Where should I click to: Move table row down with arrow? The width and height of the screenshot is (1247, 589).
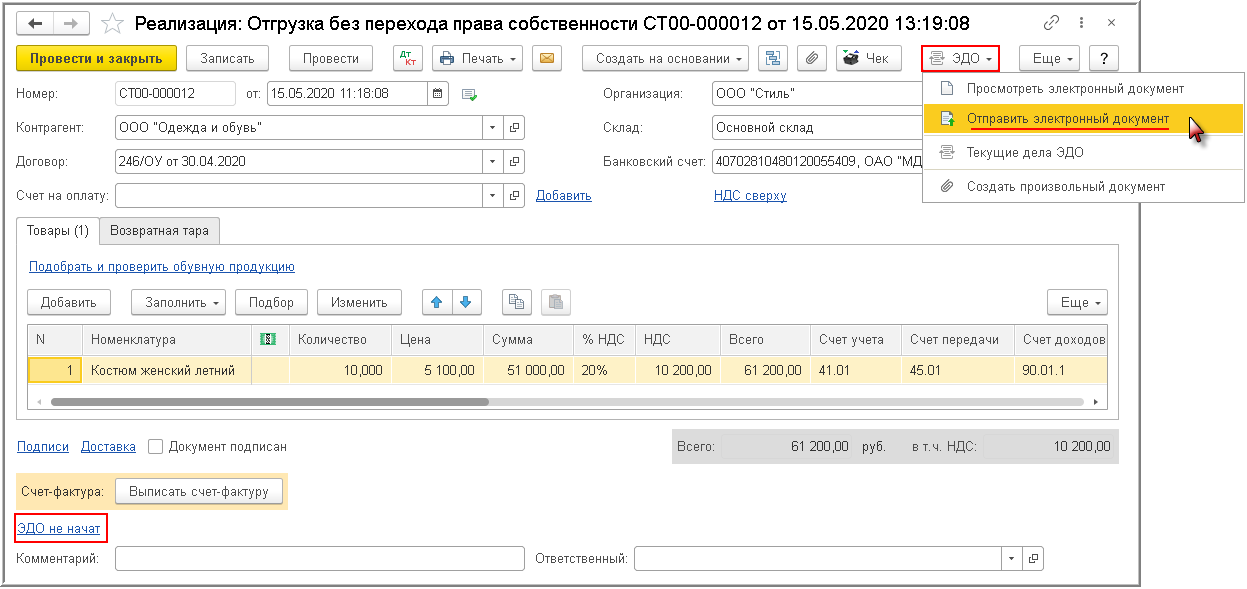coord(467,302)
